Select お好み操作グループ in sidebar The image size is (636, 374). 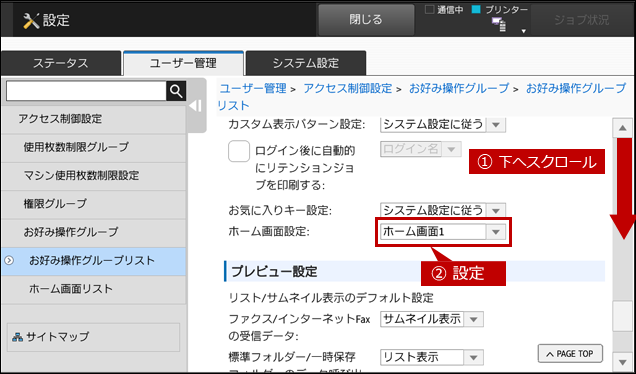[94, 232]
